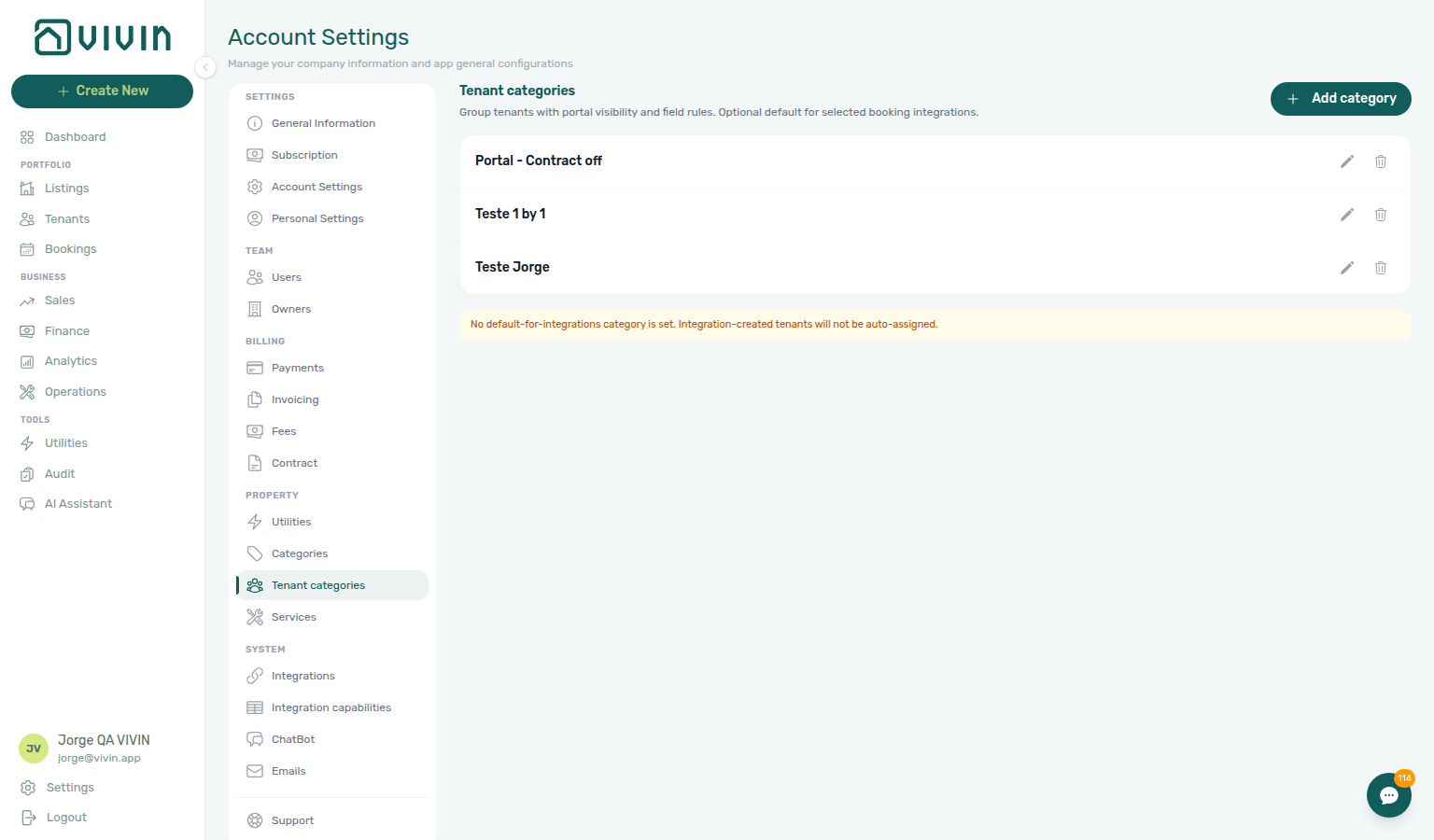Collapse the sidebar with the chevron
Viewport: 1434px width, 840px height.
tap(205, 67)
